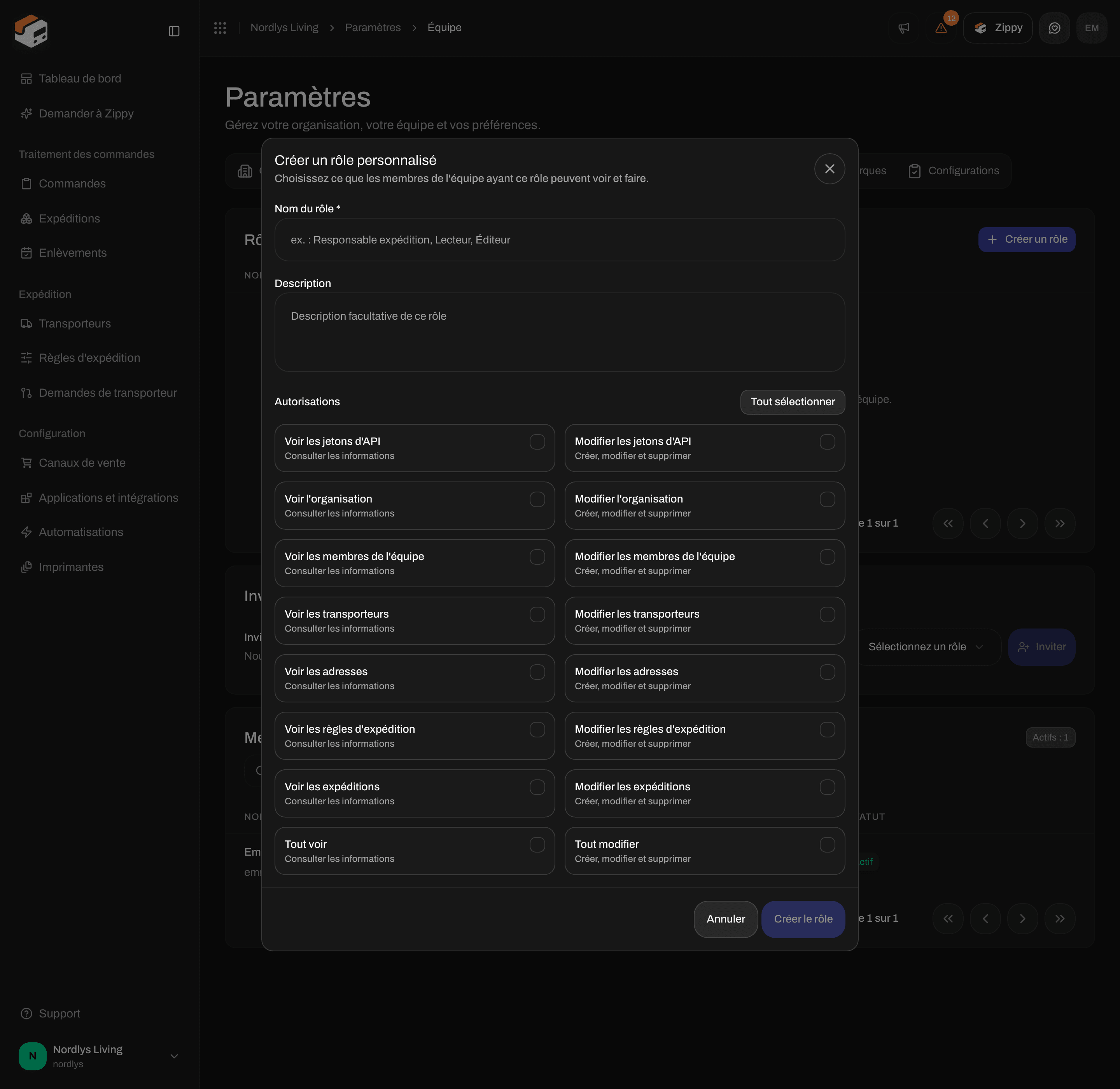Viewport: 1120px width, 1089px height.
Task: Expand the Nordlys Living organization switcher
Action: point(100,1056)
